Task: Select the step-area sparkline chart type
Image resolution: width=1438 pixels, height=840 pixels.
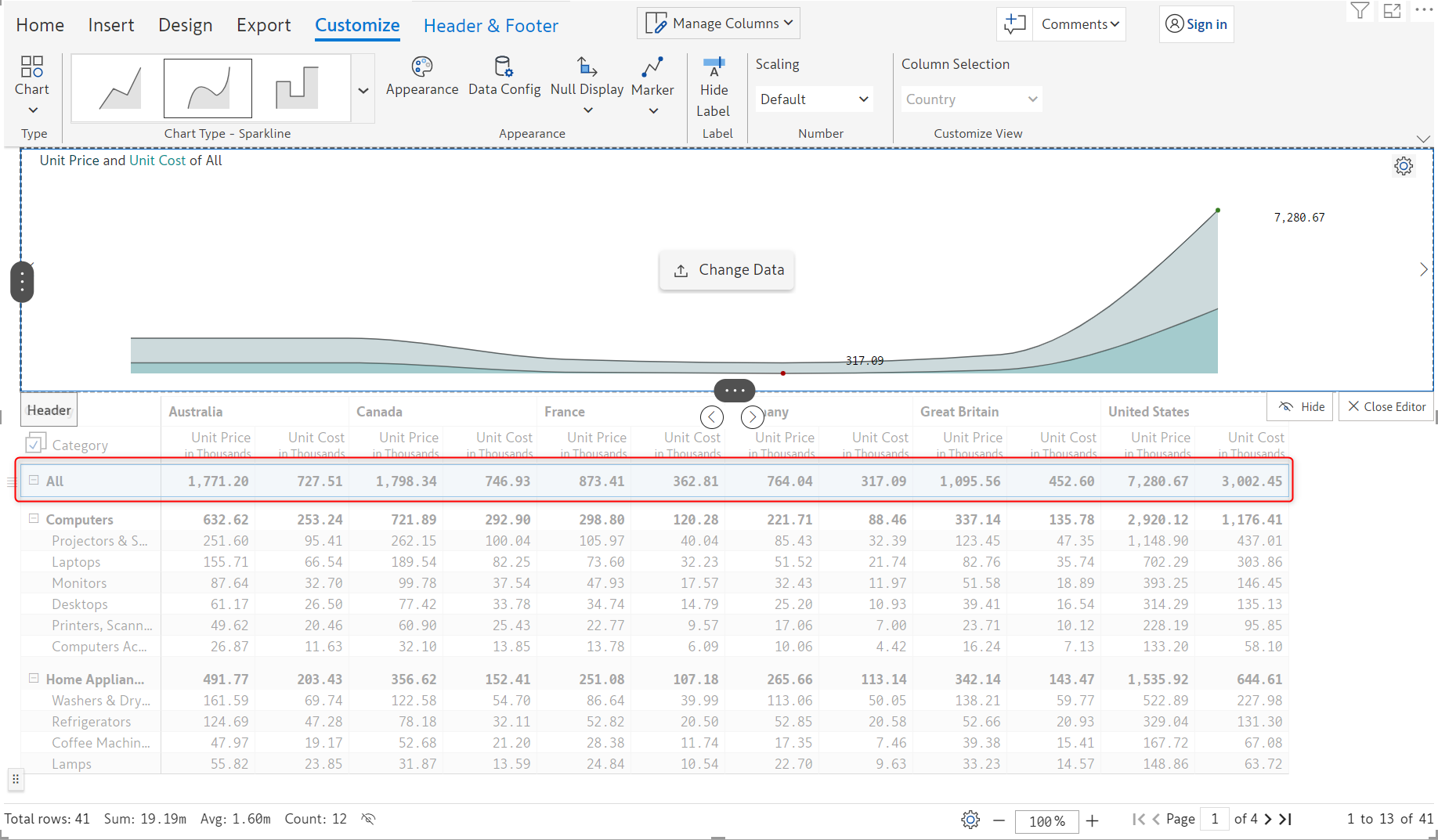Action: point(297,88)
